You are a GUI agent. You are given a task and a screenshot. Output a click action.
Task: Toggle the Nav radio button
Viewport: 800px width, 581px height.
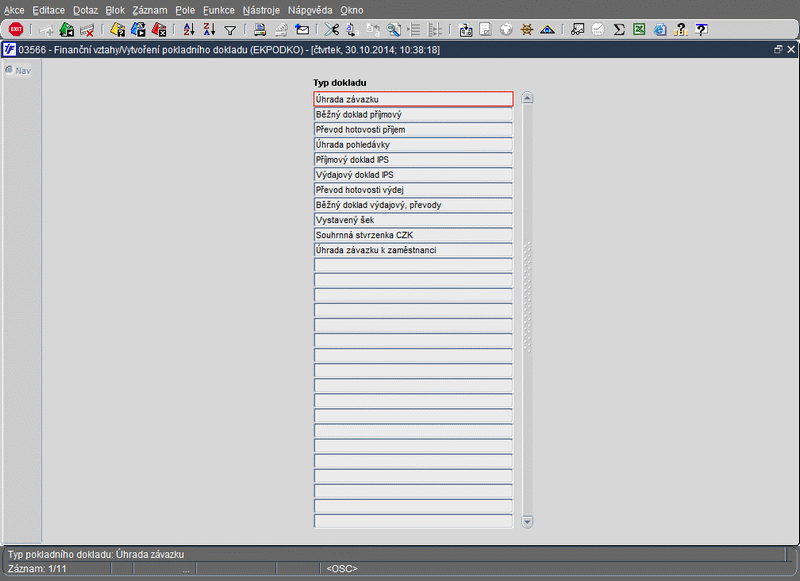pos(9,70)
